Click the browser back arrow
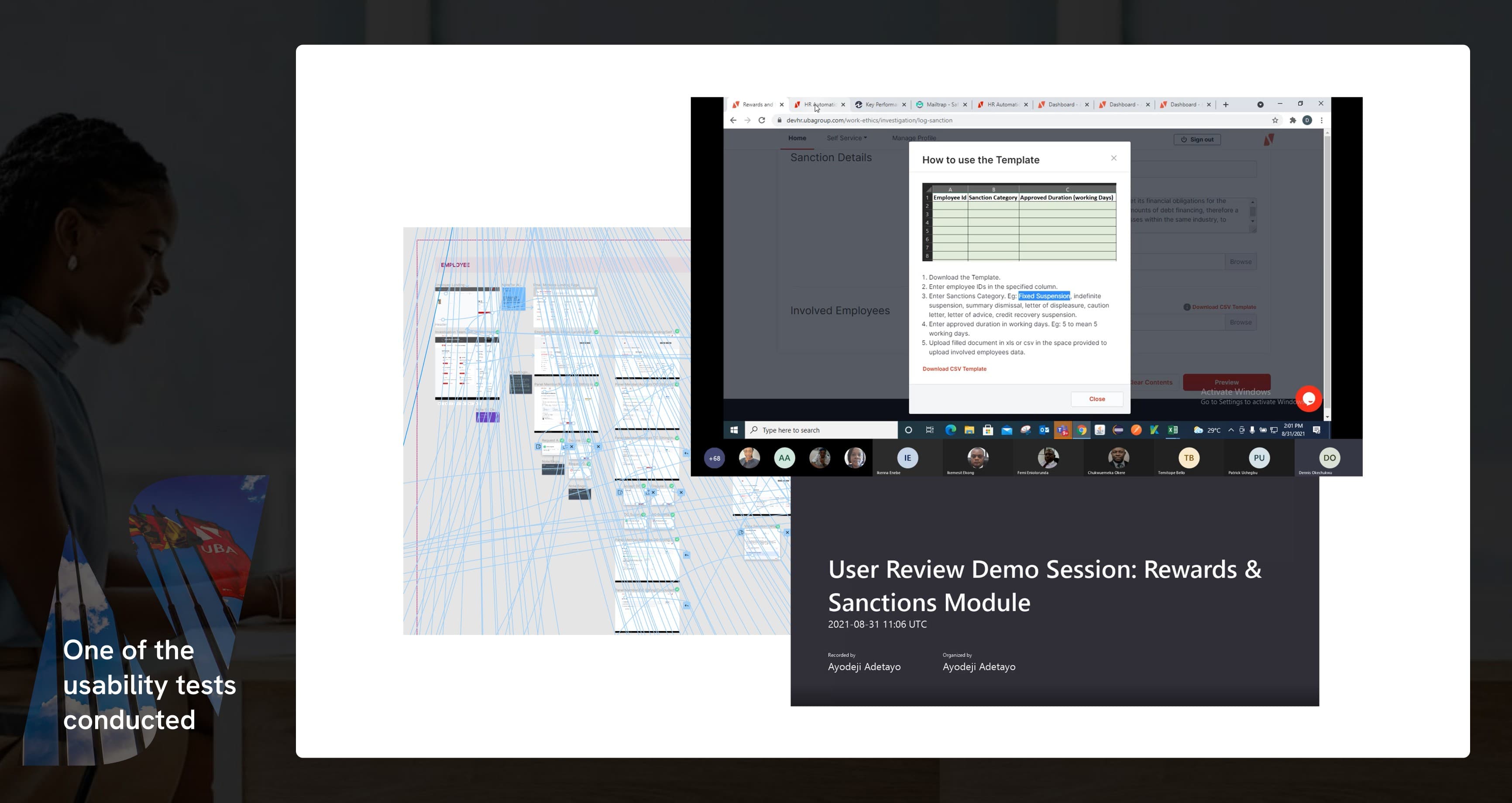 point(733,120)
